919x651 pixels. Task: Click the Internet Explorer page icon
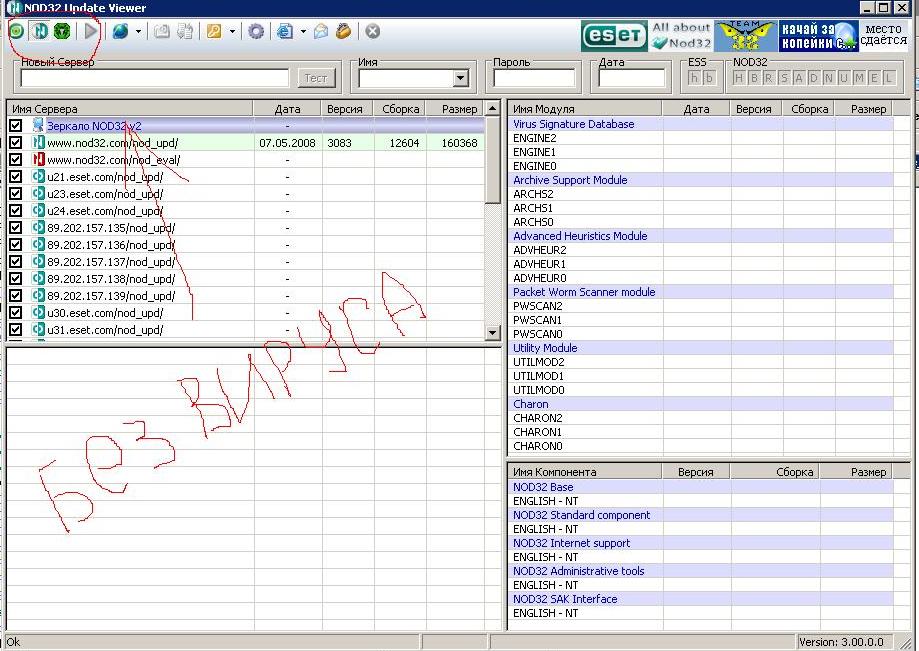coord(285,31)
